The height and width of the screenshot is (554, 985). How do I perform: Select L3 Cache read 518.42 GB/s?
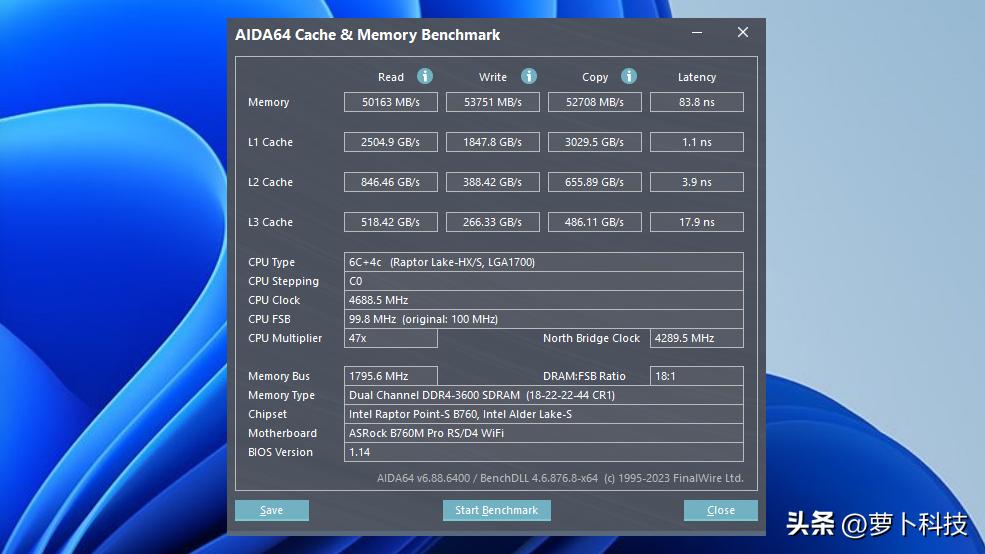point(391,222)
